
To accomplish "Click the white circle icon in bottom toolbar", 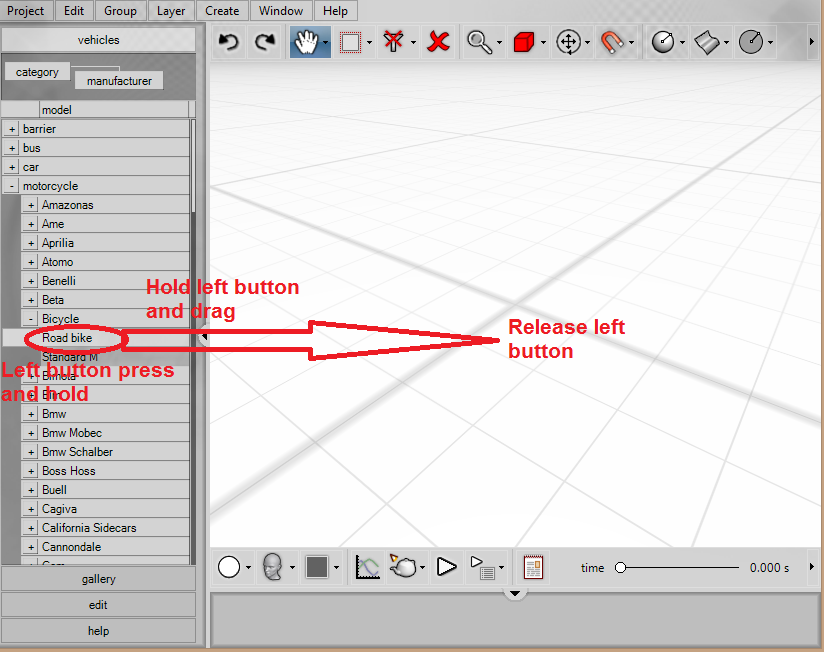I will tap(229, 567).
